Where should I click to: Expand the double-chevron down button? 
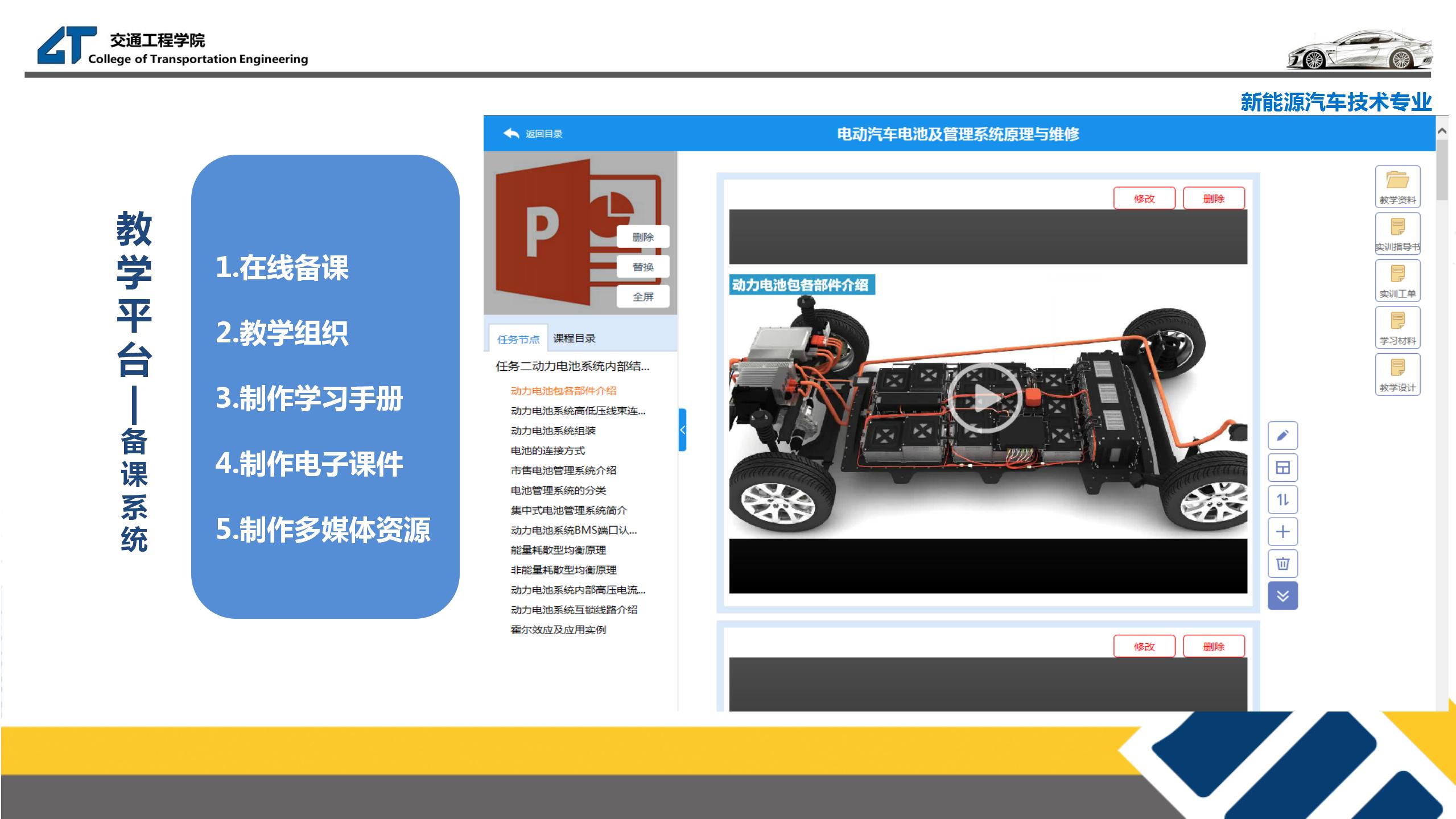point(1282,595)
